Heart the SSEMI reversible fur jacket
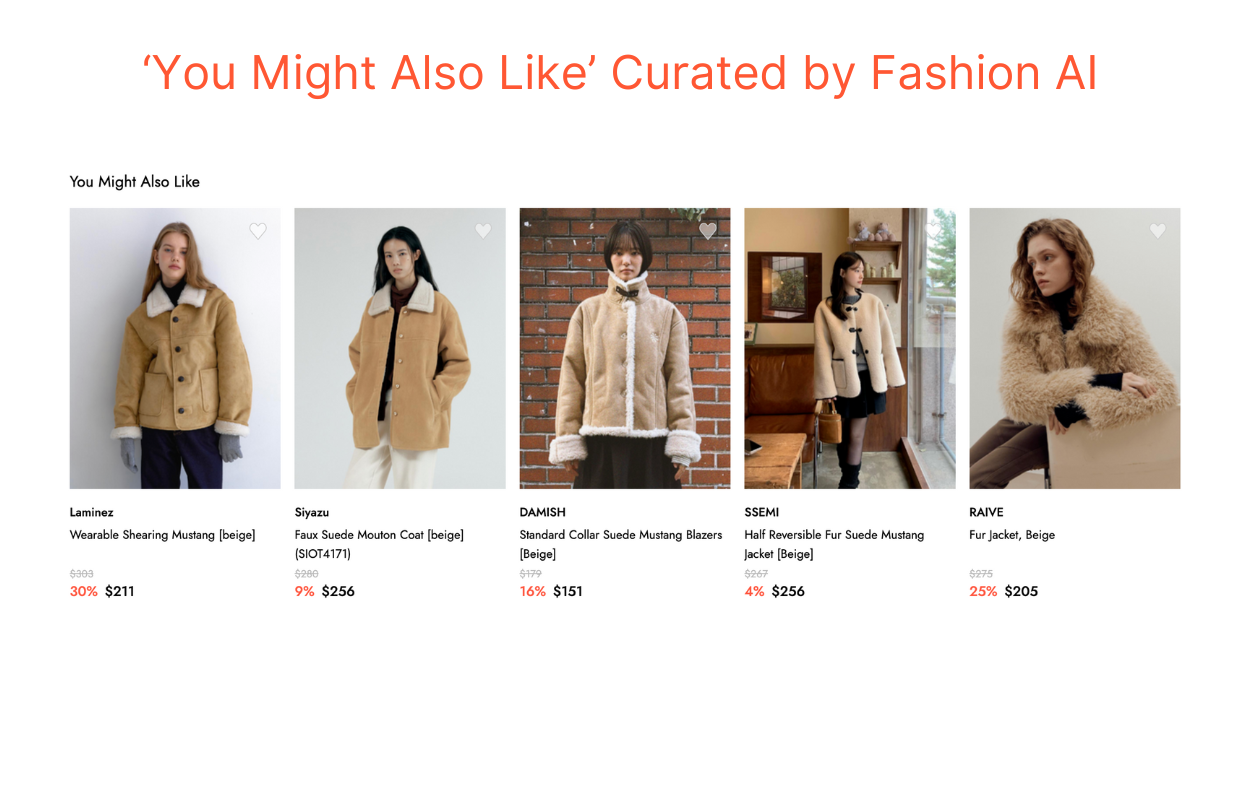The height and width of the screenshot is (807, 1250). click(x=933, y=231)
